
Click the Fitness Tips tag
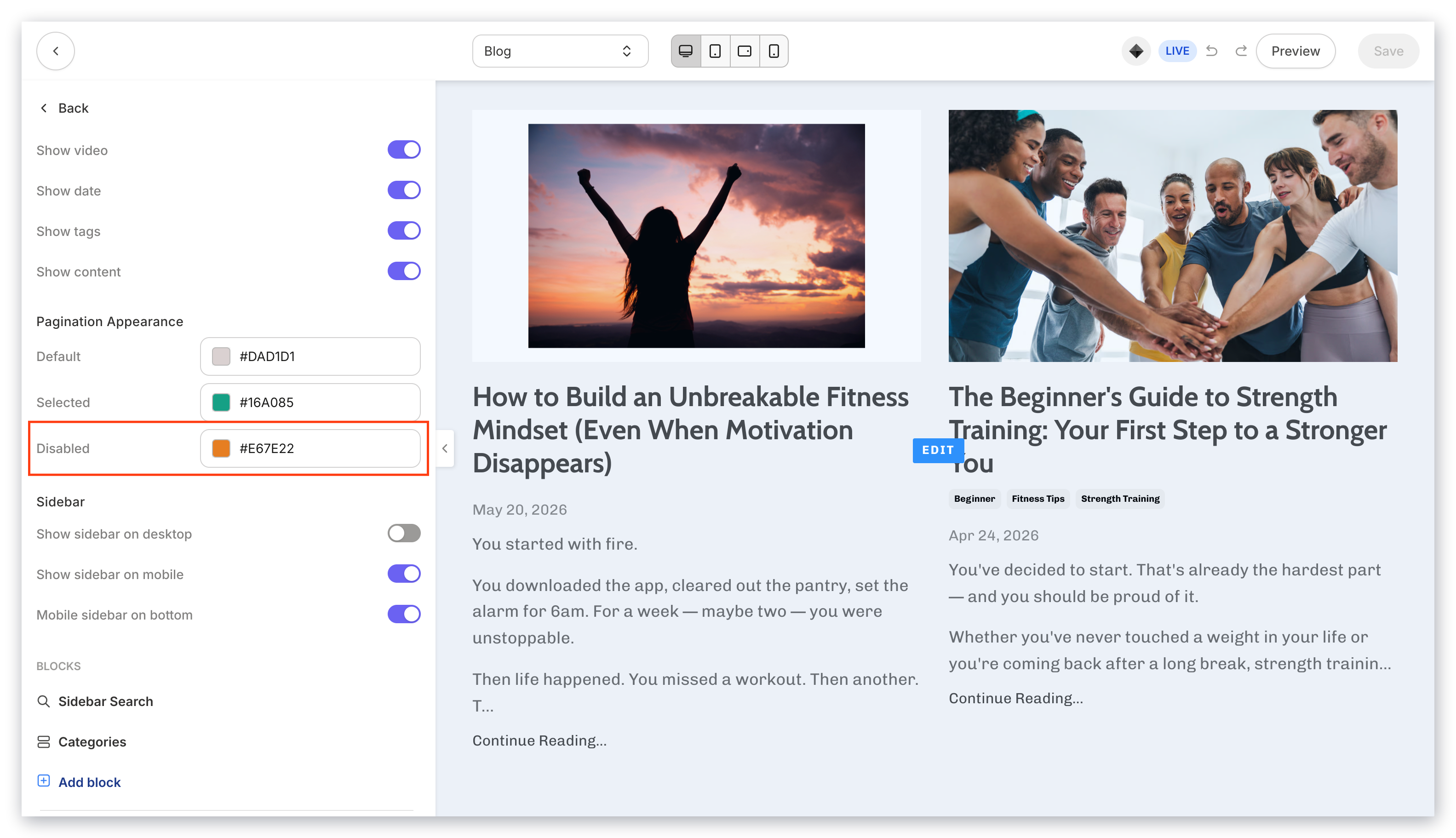(1038, 499)
